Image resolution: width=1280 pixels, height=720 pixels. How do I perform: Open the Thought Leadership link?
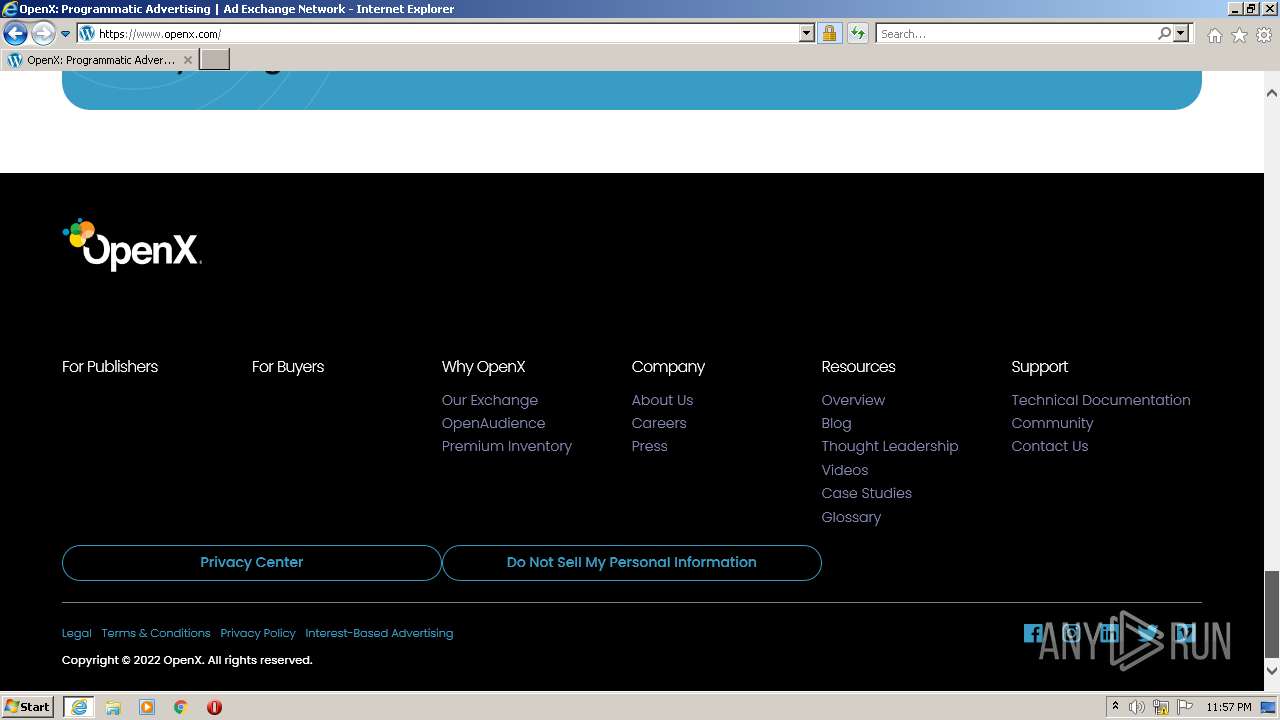(890, 446)
